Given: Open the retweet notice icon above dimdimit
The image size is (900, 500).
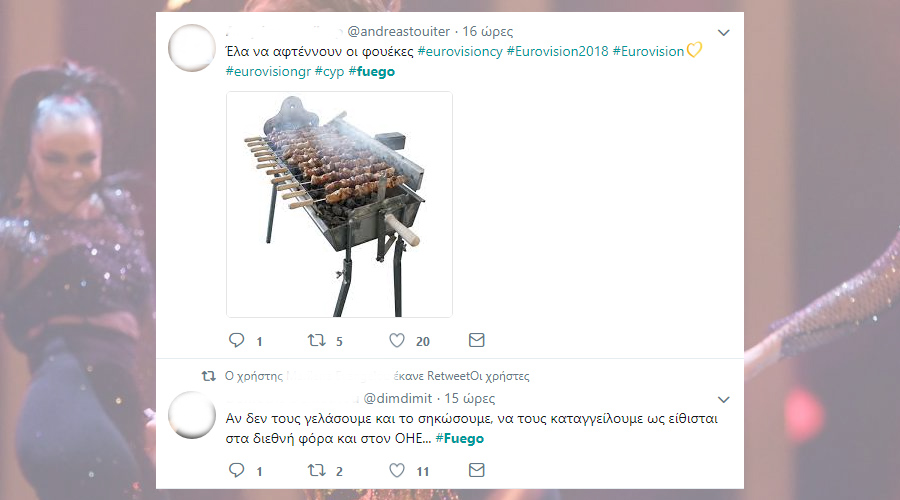Looking at the screenshot, I should click(208, 376).
